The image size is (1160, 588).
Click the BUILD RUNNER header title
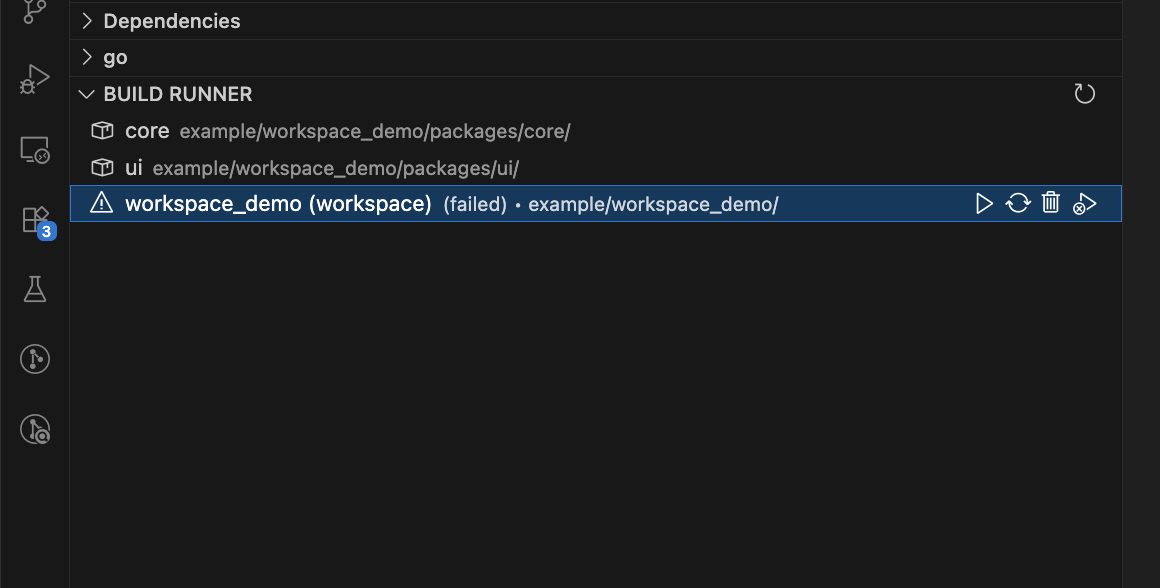pos(178,94)
